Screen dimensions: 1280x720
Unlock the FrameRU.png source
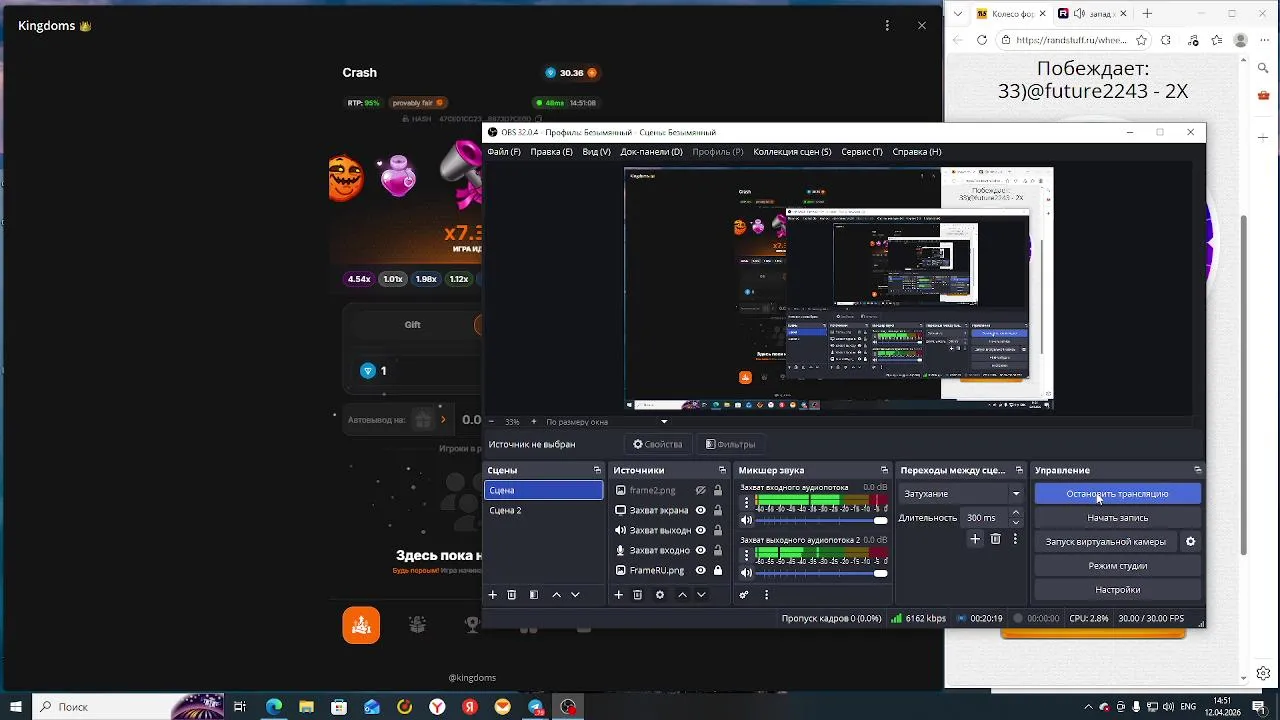coord(718,570)
